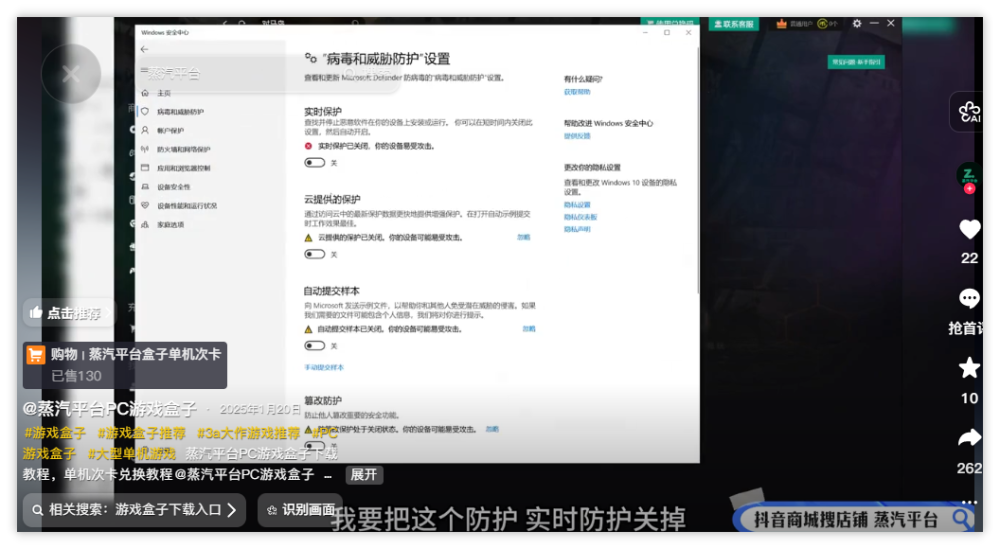Favorite the video with the star icon

[969, 368]
